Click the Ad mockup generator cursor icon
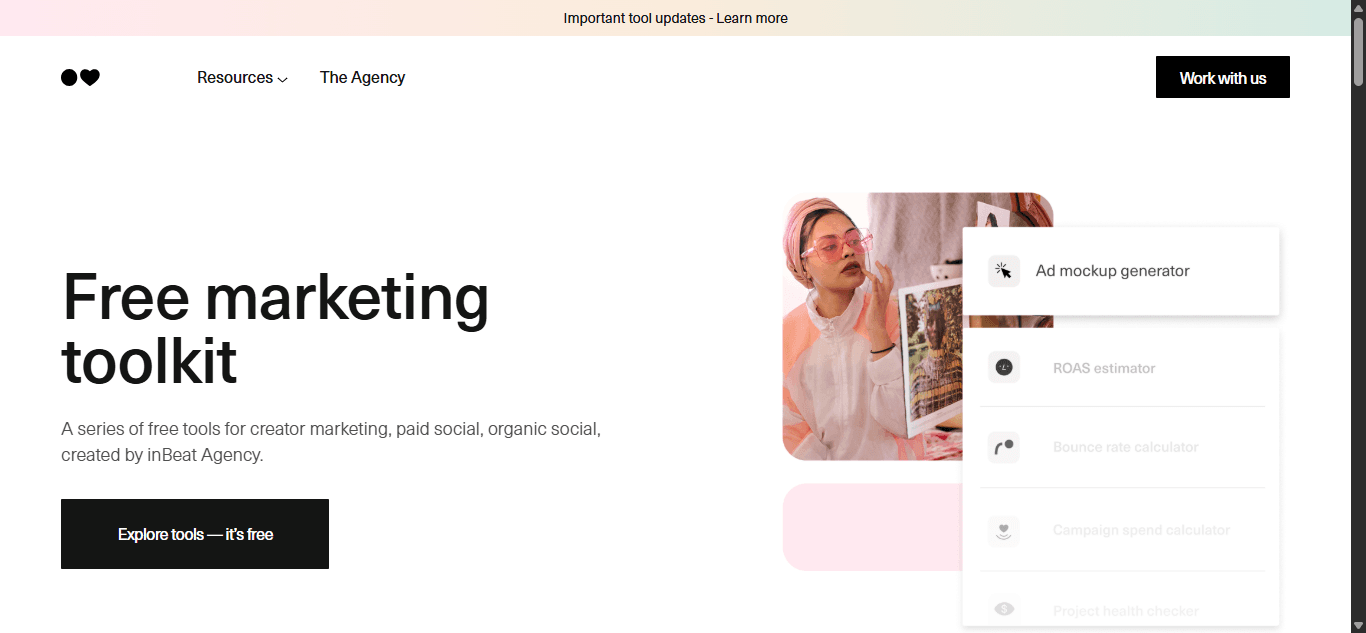The width and height of the screenshot is (1366, 633). pyautogui.click(x=1004, y=271)
